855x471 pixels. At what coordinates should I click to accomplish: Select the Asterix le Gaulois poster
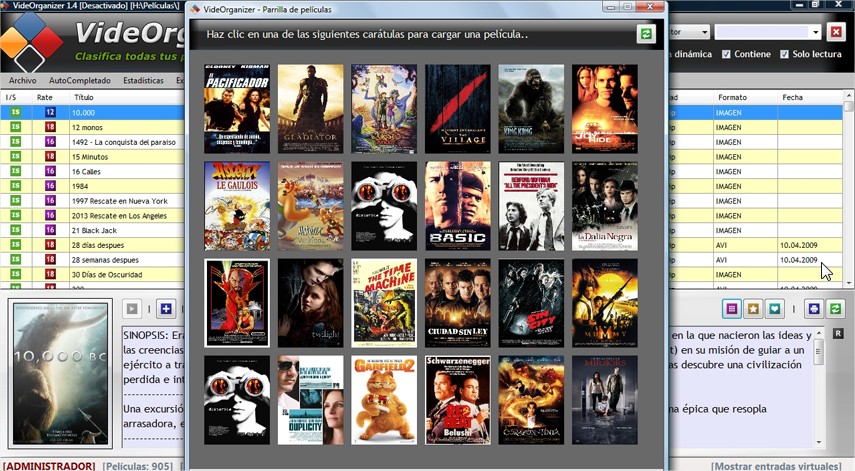[x=237, y=206]
